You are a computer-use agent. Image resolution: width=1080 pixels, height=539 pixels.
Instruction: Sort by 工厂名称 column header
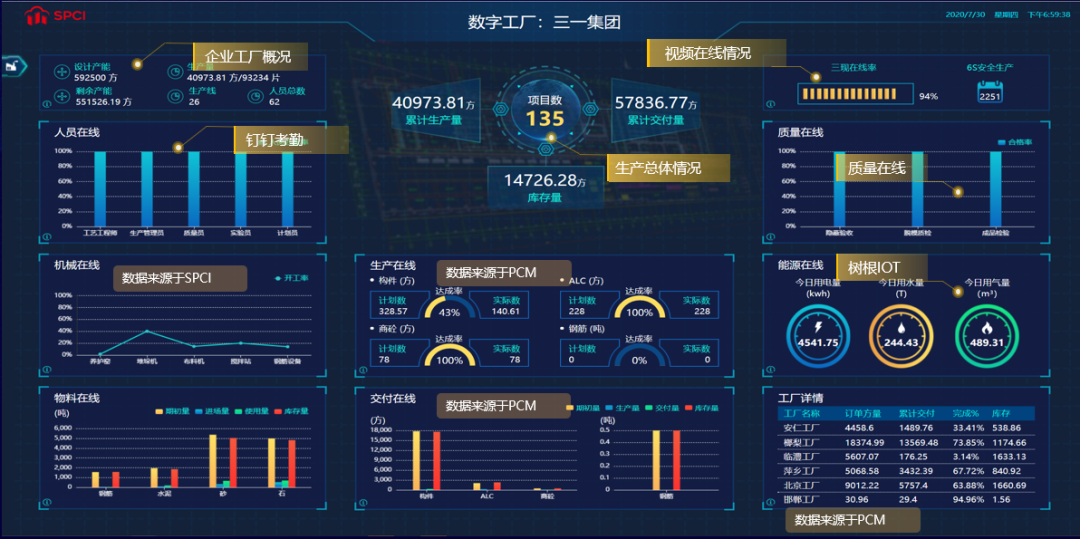click(x=802, y=414)
